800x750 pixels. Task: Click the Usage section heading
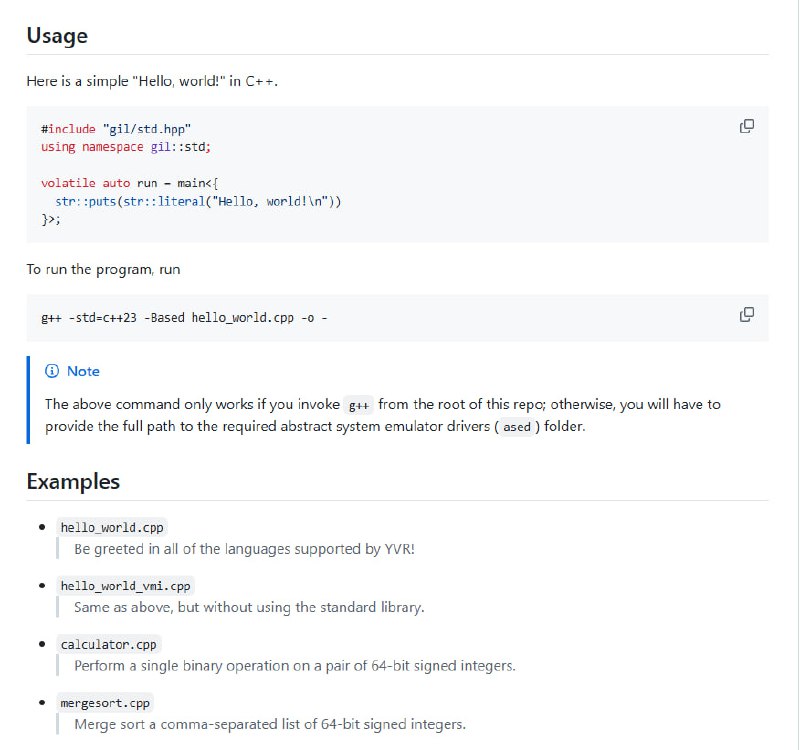click(x=57, y=35)
